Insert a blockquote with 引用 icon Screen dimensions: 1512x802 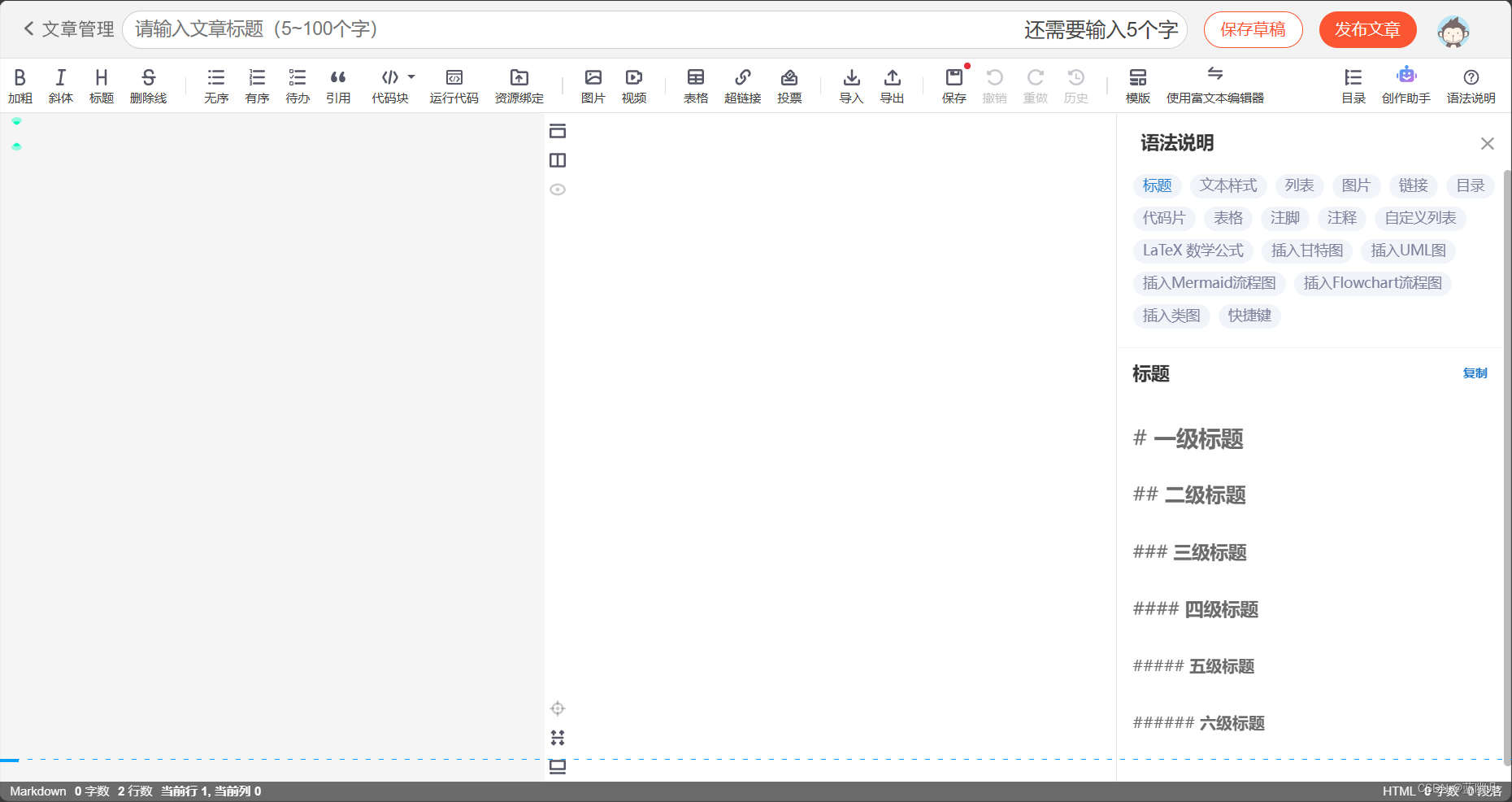(338, 85)
